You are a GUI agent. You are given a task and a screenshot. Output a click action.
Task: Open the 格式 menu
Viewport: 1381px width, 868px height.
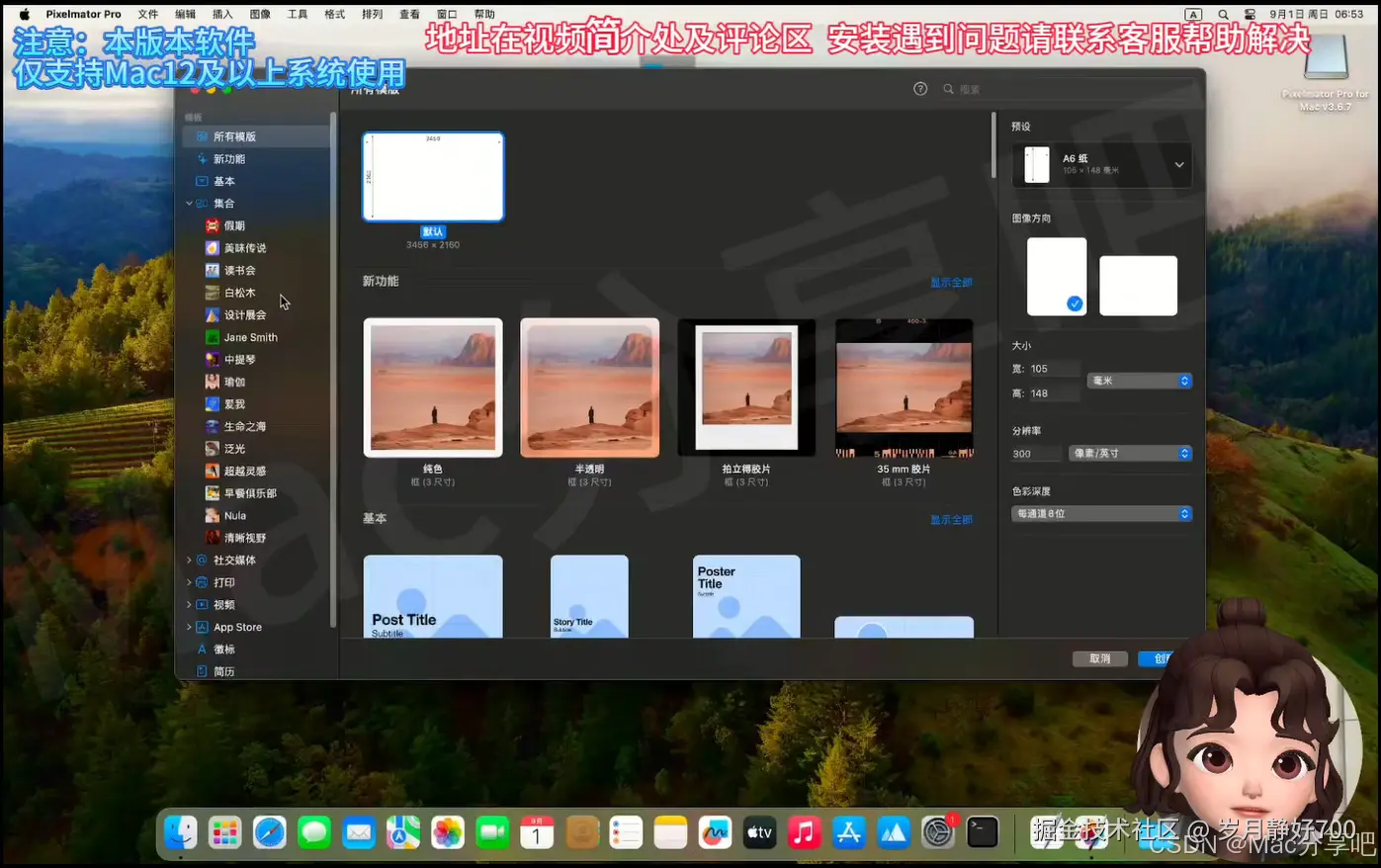click(334, 14)
